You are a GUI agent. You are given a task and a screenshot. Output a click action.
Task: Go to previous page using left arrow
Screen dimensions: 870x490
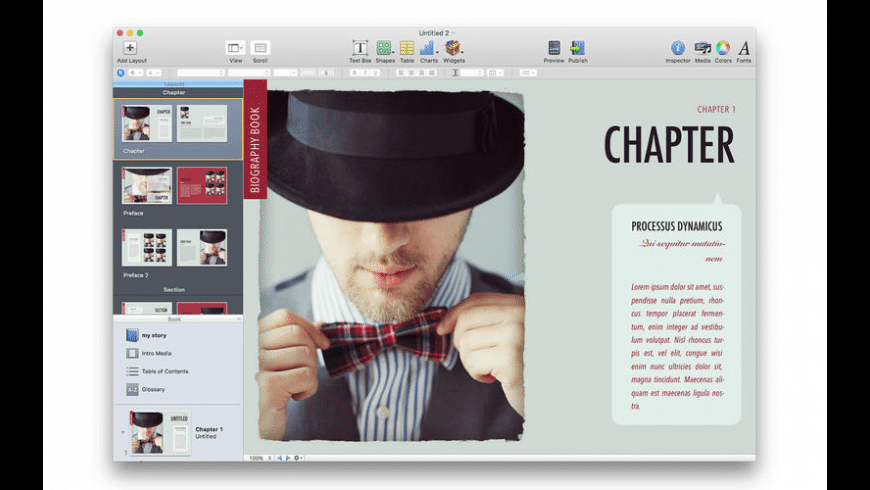279,458
